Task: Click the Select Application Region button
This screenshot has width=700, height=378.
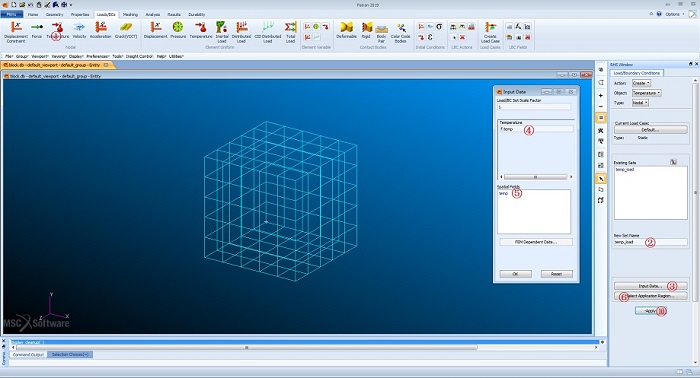Action: tap(650, 295)
